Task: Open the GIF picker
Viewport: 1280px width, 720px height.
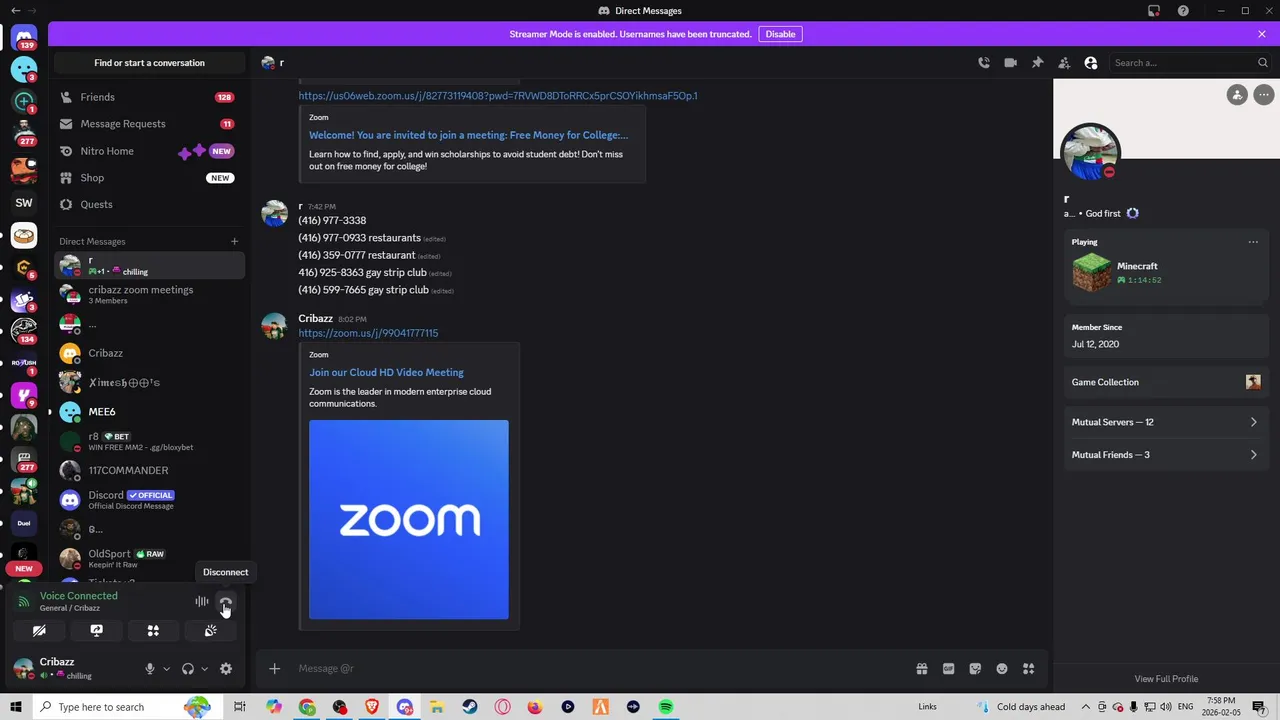Action: [948, 669]
